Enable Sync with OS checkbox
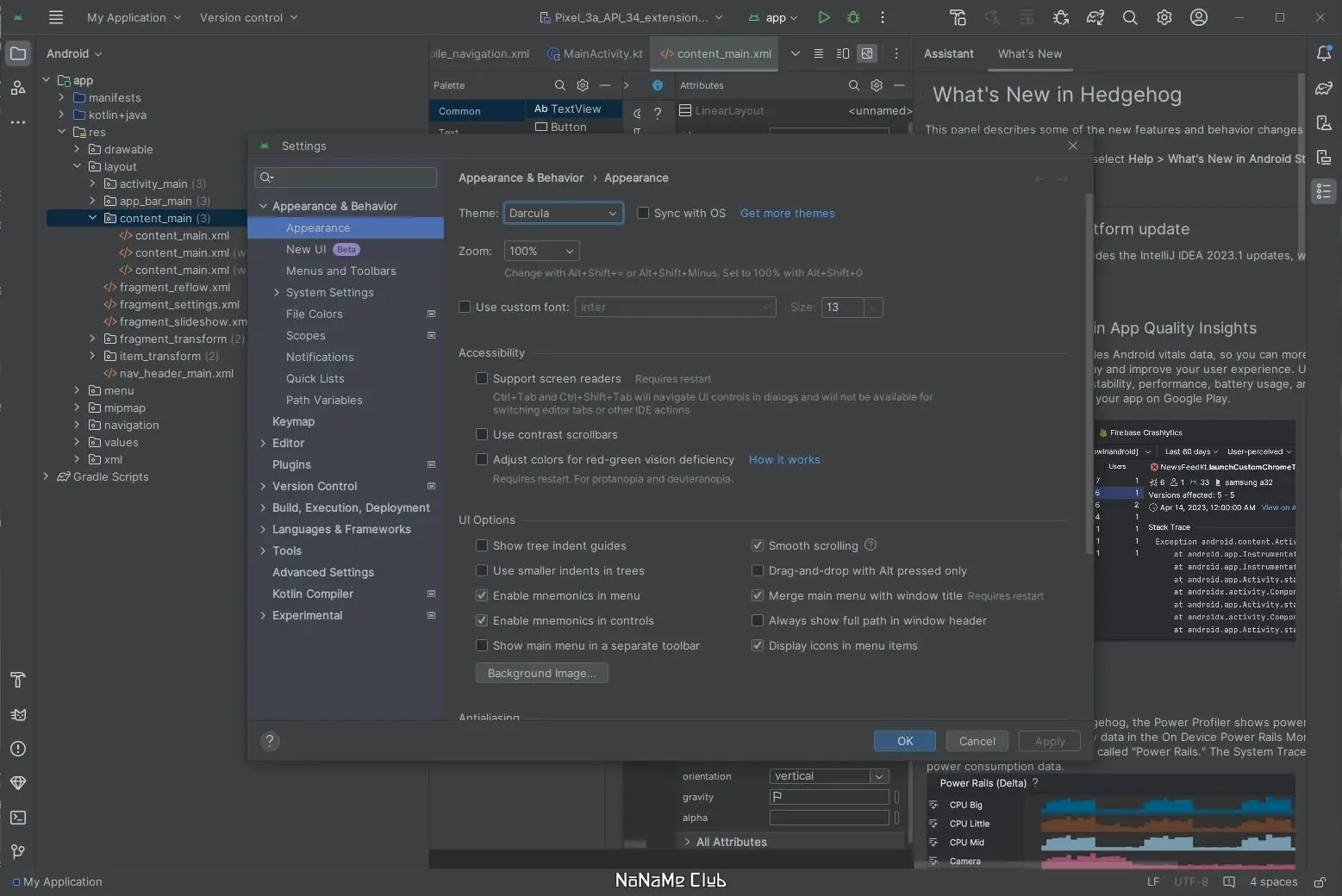This screenshot has height=896, width=1342. (x=643, y=213)
